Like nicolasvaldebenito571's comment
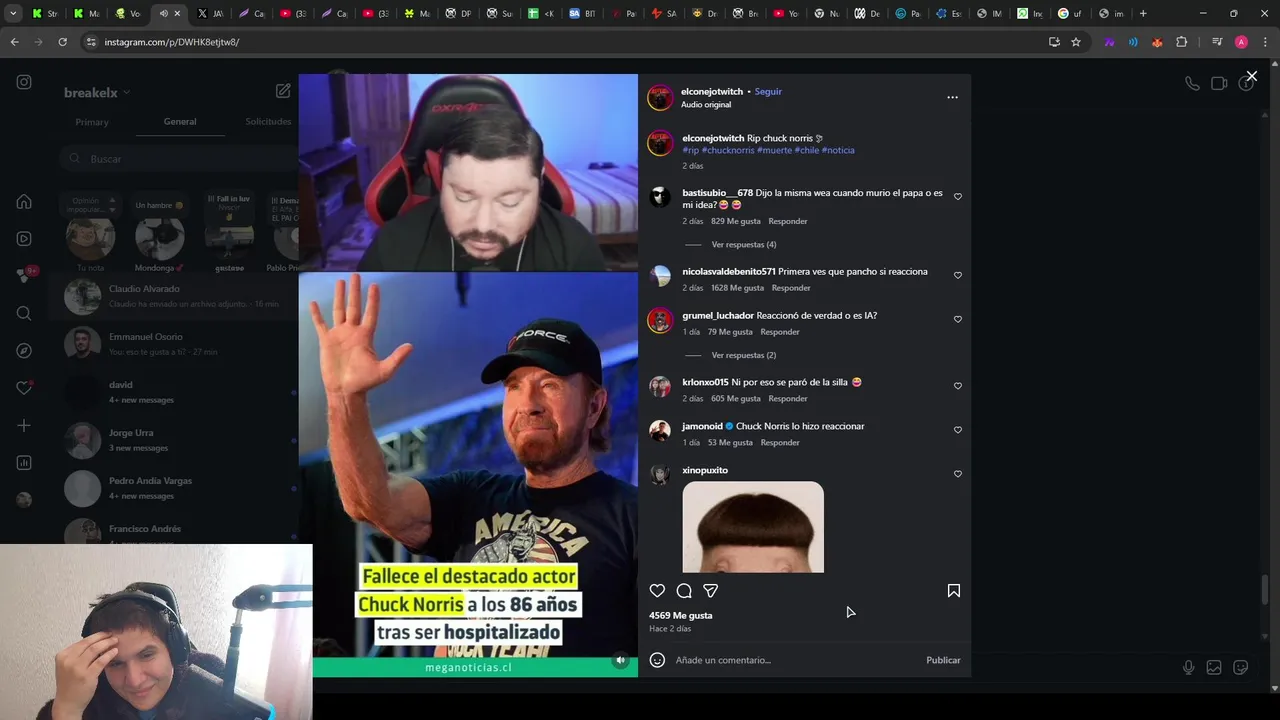Viewport: 1280px width, 720px height. pos(958,275)
